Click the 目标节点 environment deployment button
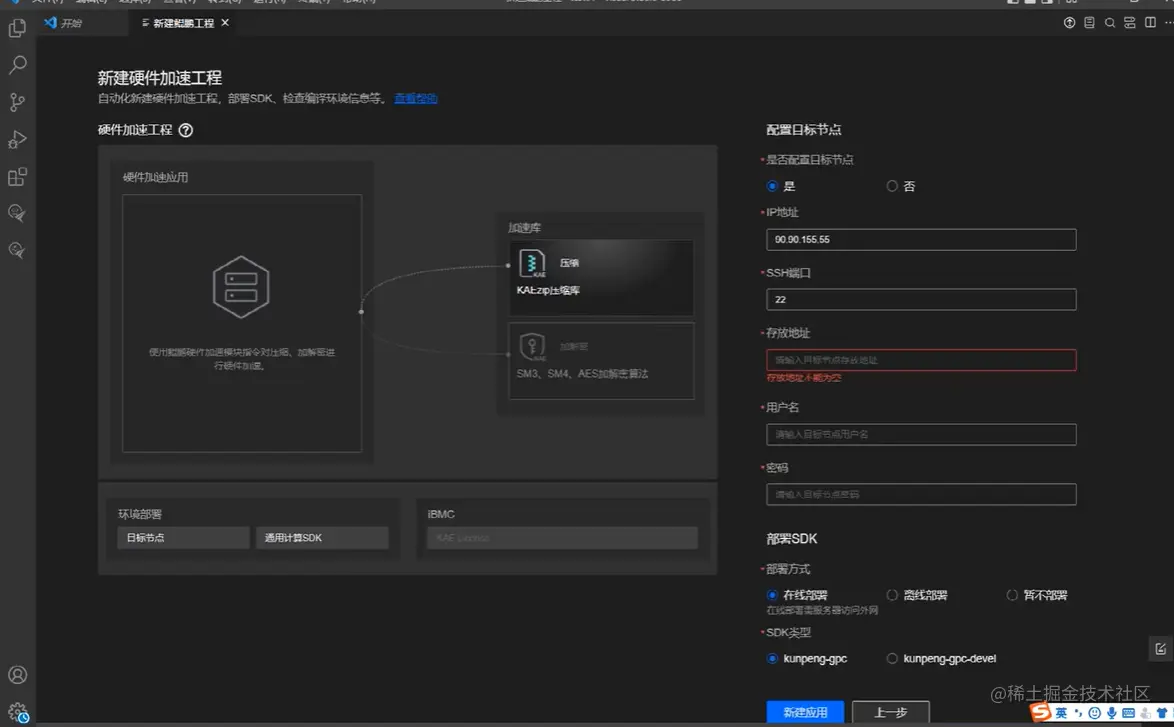The image size is (1174, 727). [183, 538]
